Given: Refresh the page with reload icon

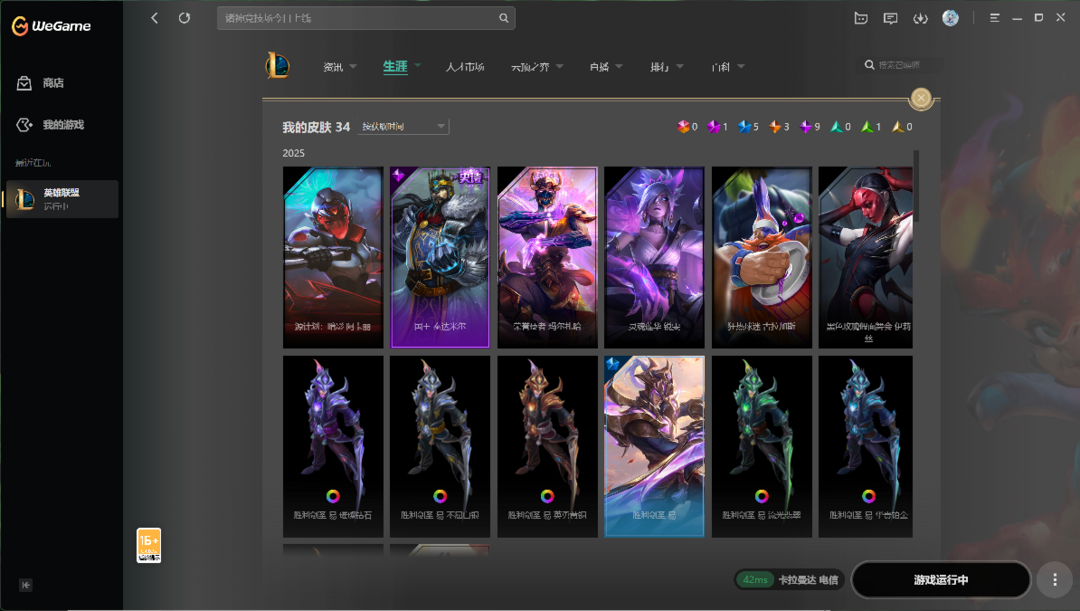Looking at the screenshot, I should [184, 18].
